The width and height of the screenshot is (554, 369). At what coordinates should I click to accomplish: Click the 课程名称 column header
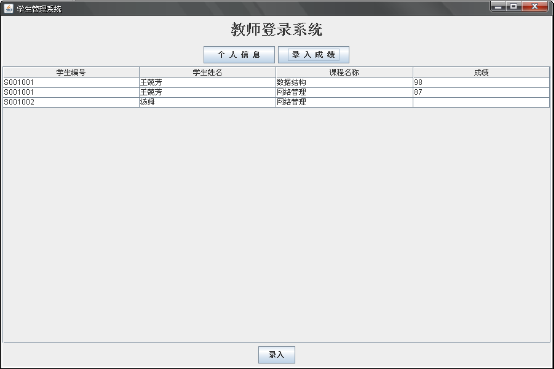click(344, 72)
